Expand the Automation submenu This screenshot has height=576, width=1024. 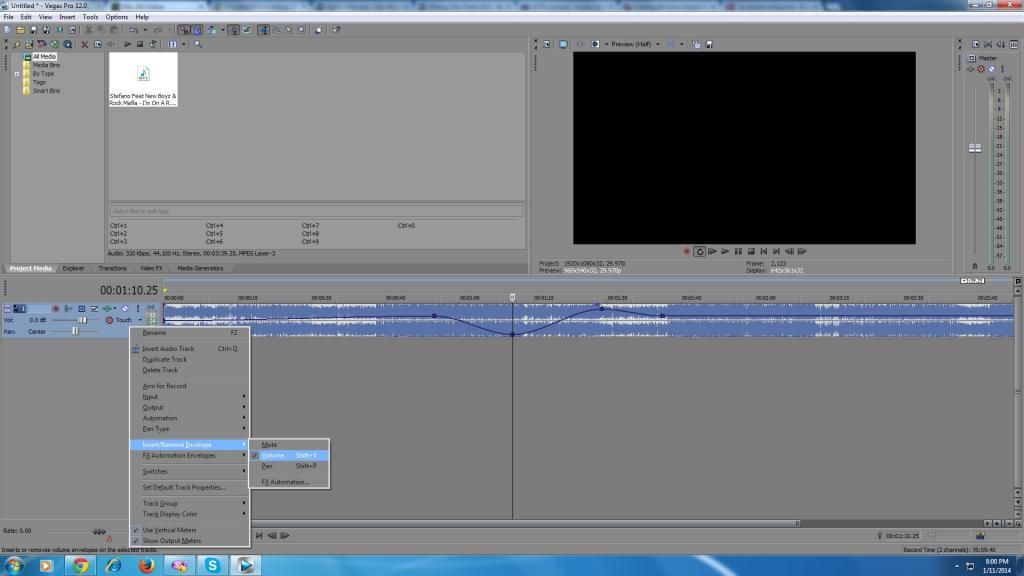(189, 418)
